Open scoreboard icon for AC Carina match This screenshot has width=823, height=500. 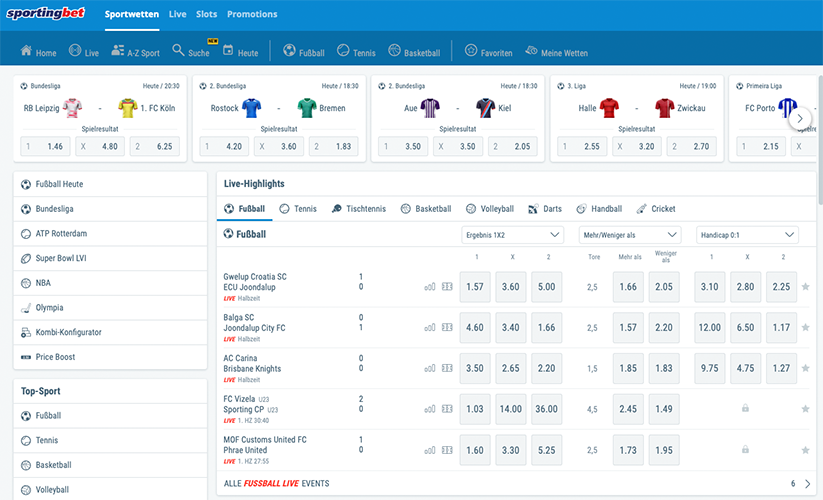(447, 368)
